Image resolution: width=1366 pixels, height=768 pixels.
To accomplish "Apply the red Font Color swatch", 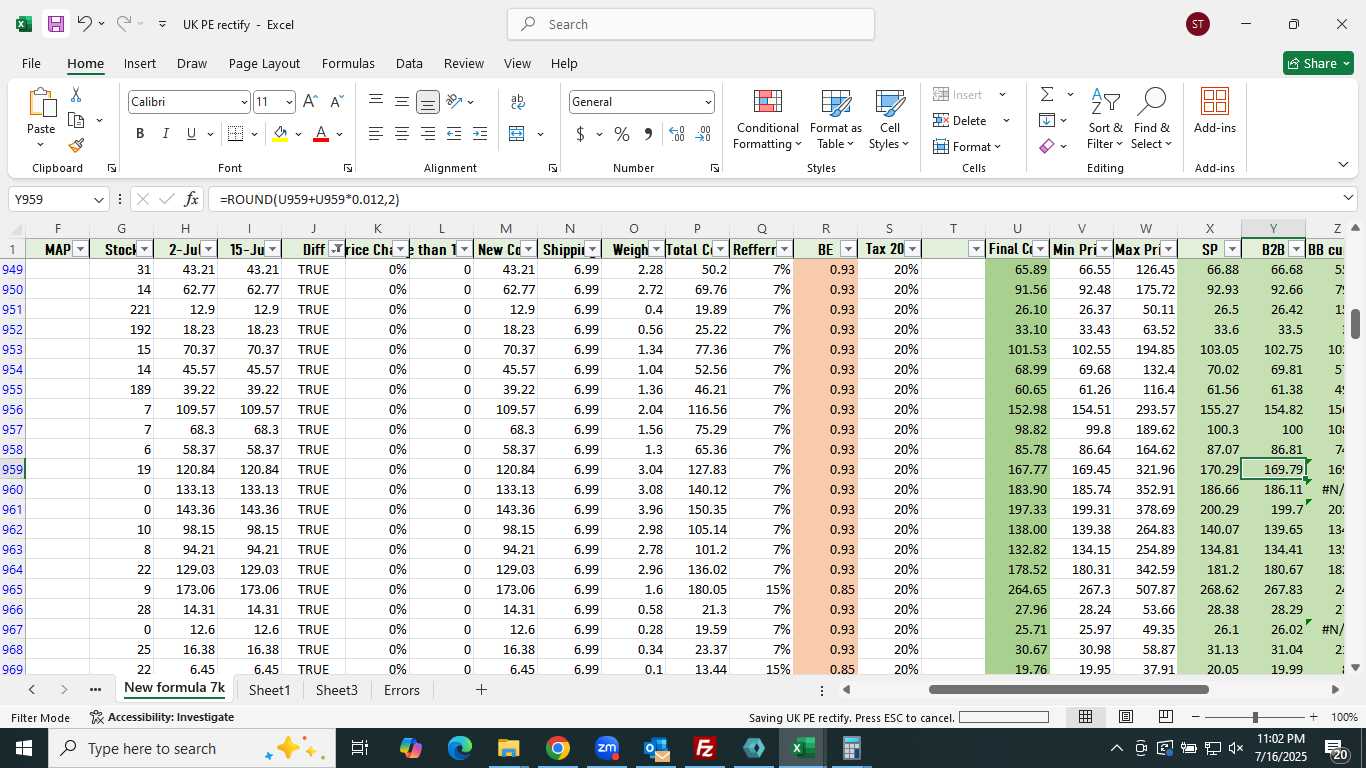I will point(321,134).
